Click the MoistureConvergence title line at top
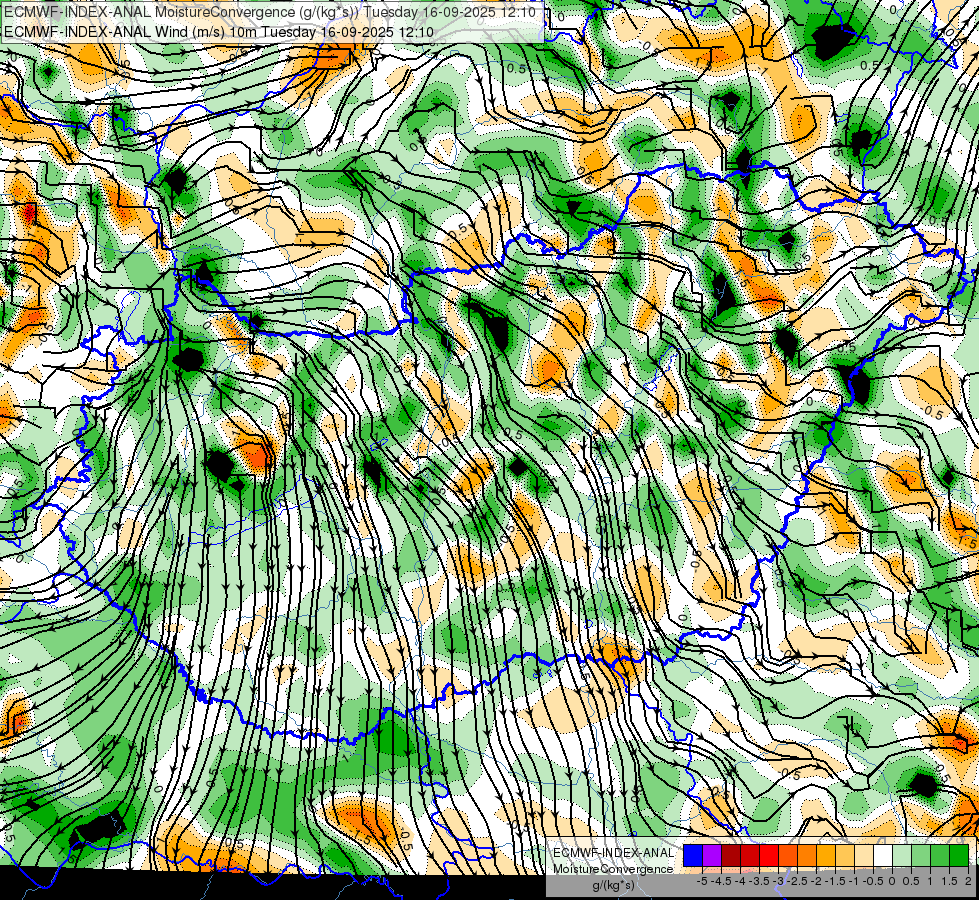The width and height of the screenshot is (979, 900). coord(270,12)
